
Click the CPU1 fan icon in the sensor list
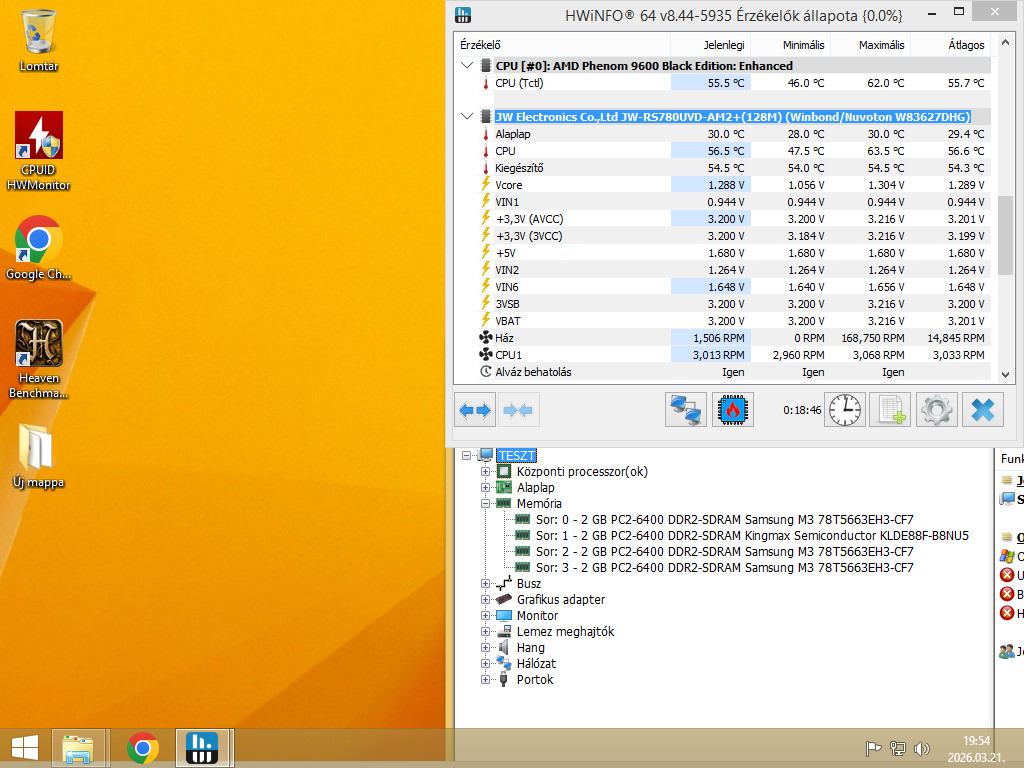click(x=486, y=355)
